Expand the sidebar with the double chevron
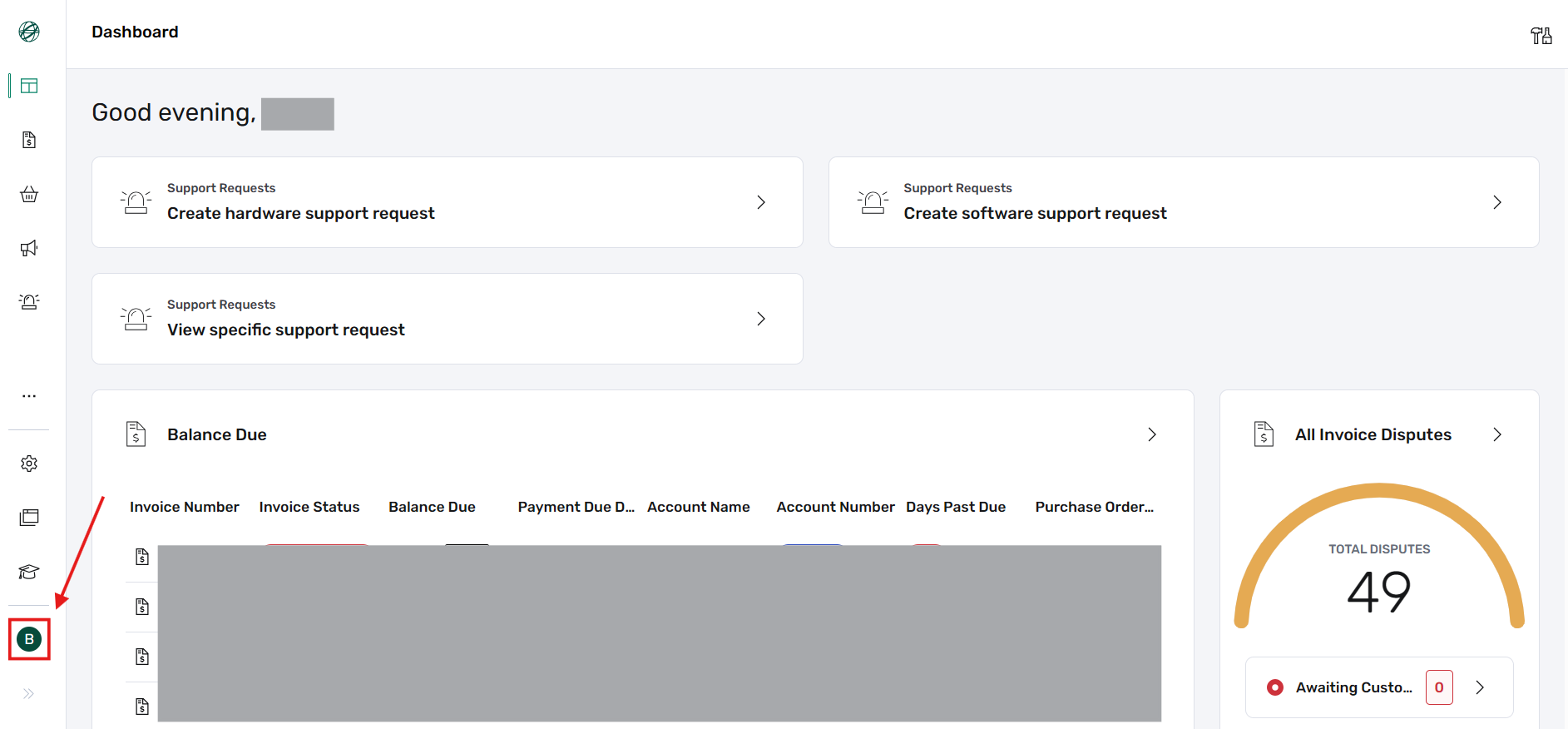The image size is (1568, 729). pyautogui.click(x=29, y=693)
